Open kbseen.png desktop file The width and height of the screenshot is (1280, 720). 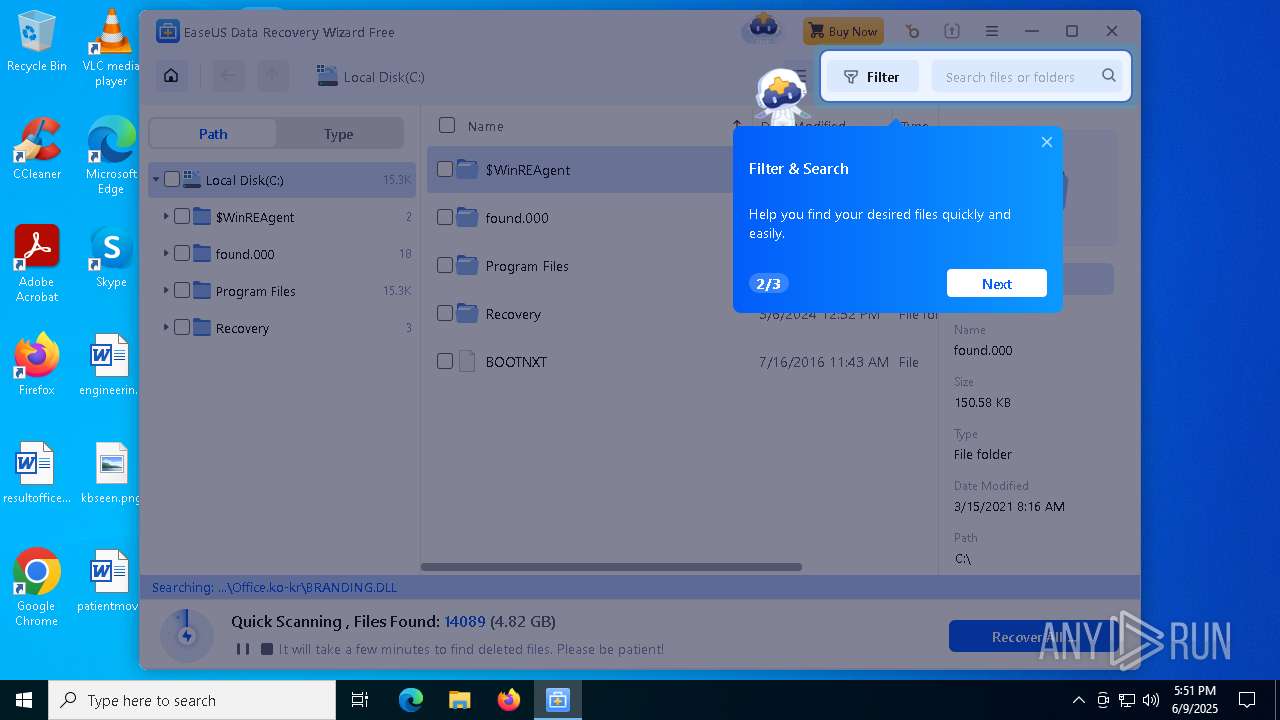click(111, 473)
